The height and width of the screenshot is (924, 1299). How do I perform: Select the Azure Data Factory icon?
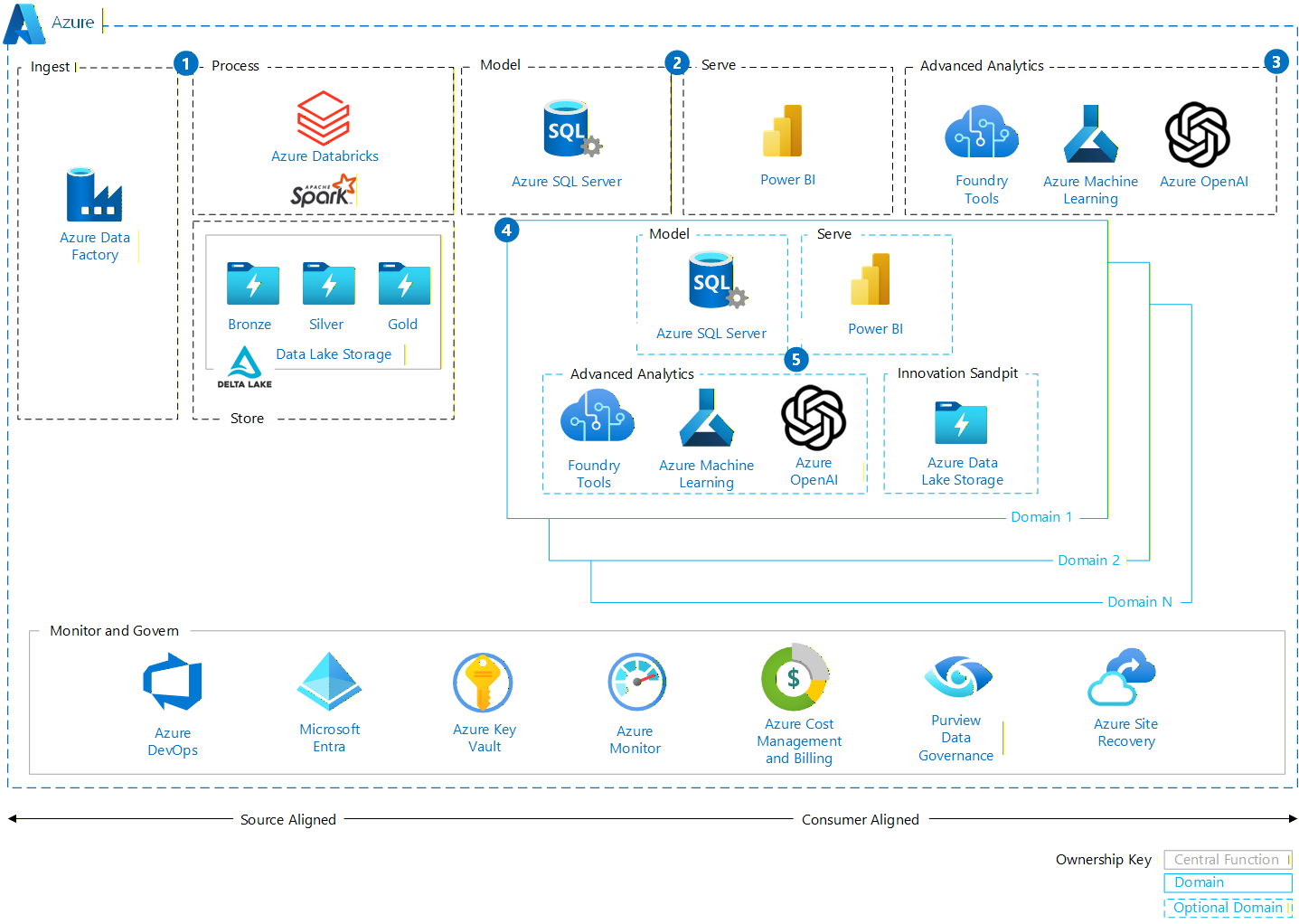coord(94,194)
